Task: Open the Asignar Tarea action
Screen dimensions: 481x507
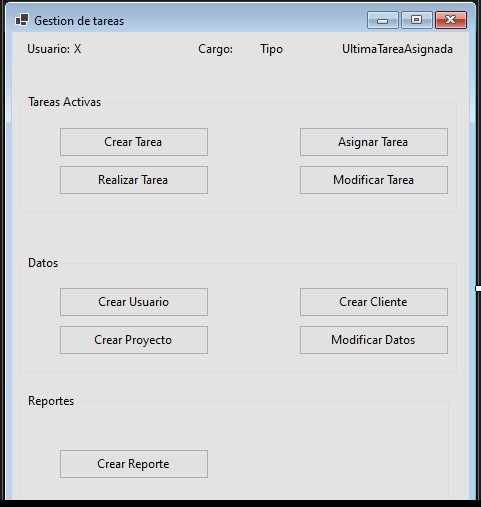Action: point(374,142)
